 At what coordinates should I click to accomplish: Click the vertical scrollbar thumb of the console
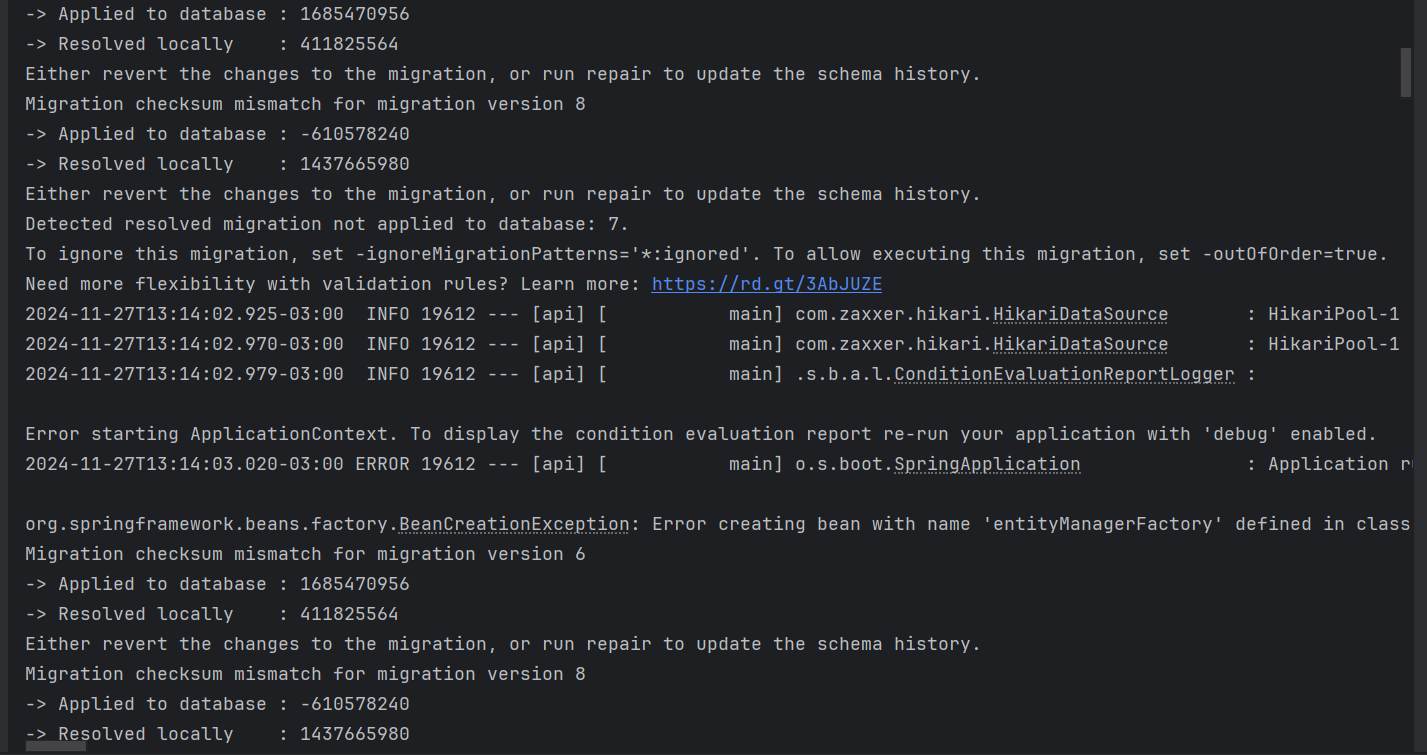[1405, 72]
